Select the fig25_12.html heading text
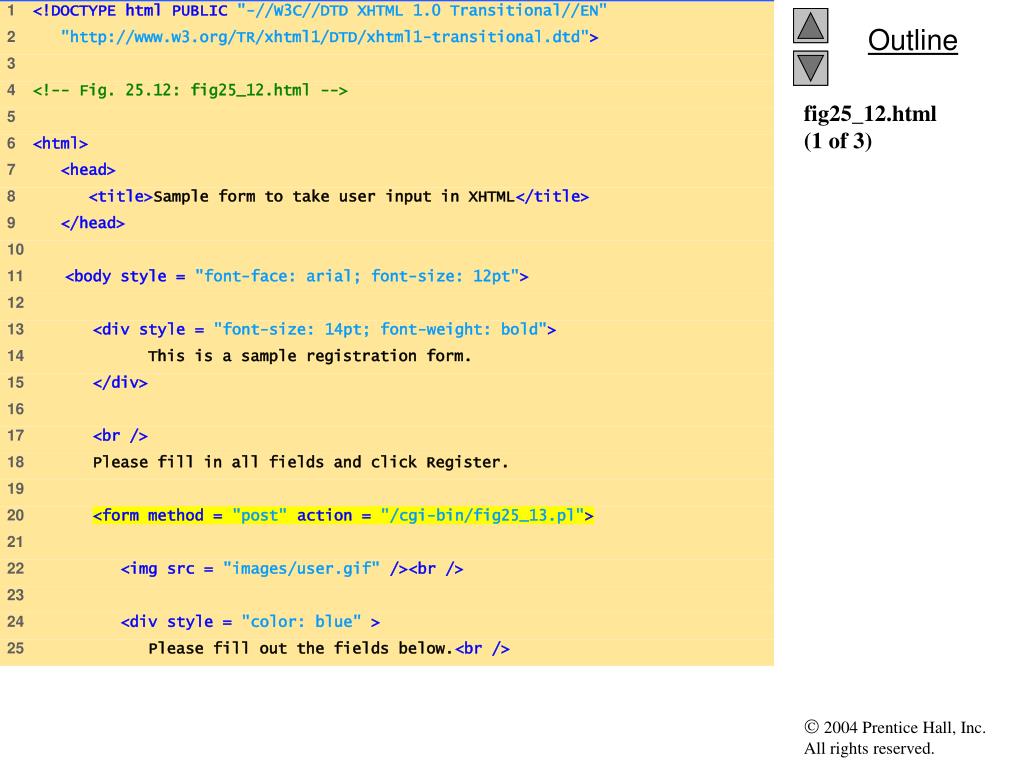 [x=870, y=114]
